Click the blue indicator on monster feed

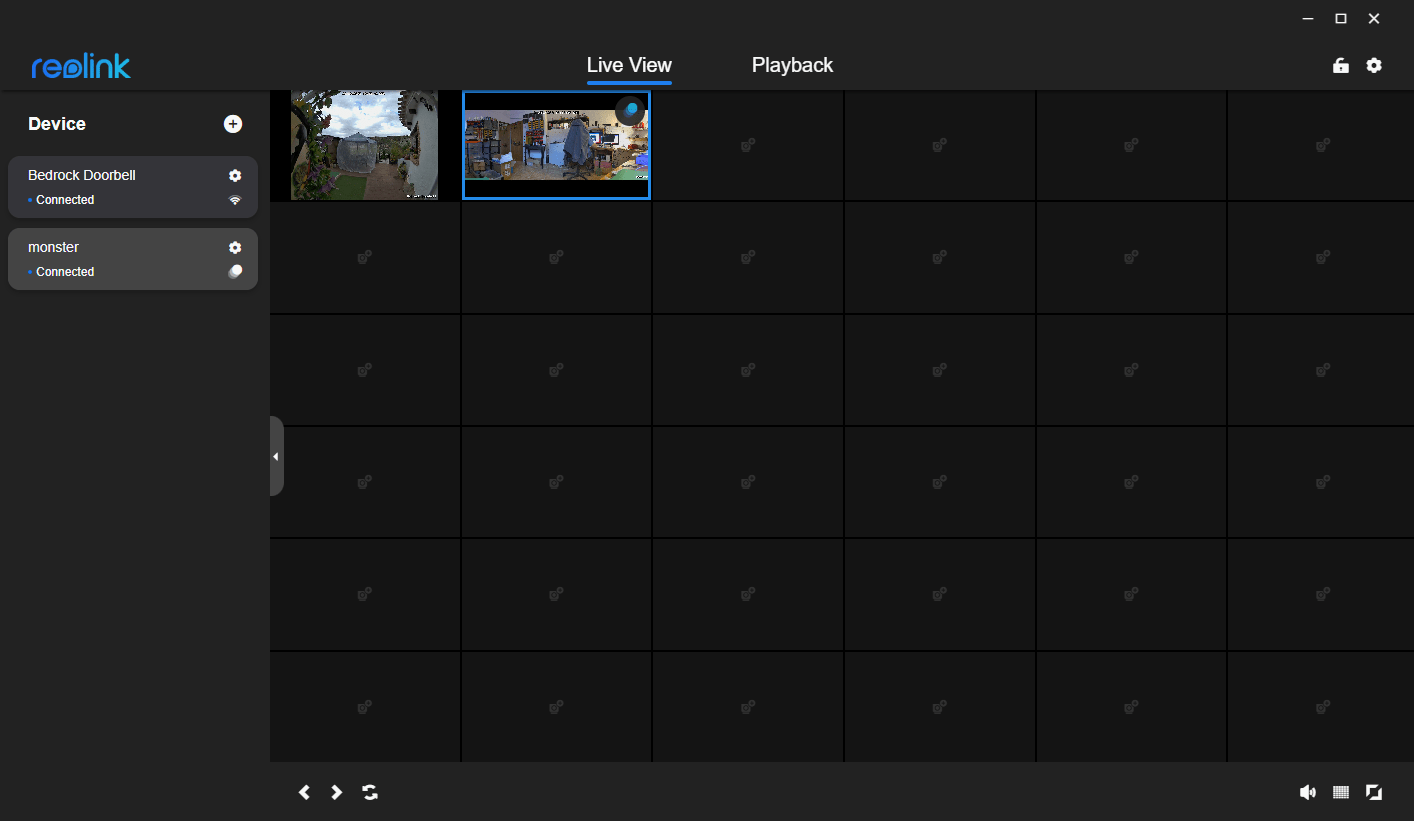pos(630,109)
